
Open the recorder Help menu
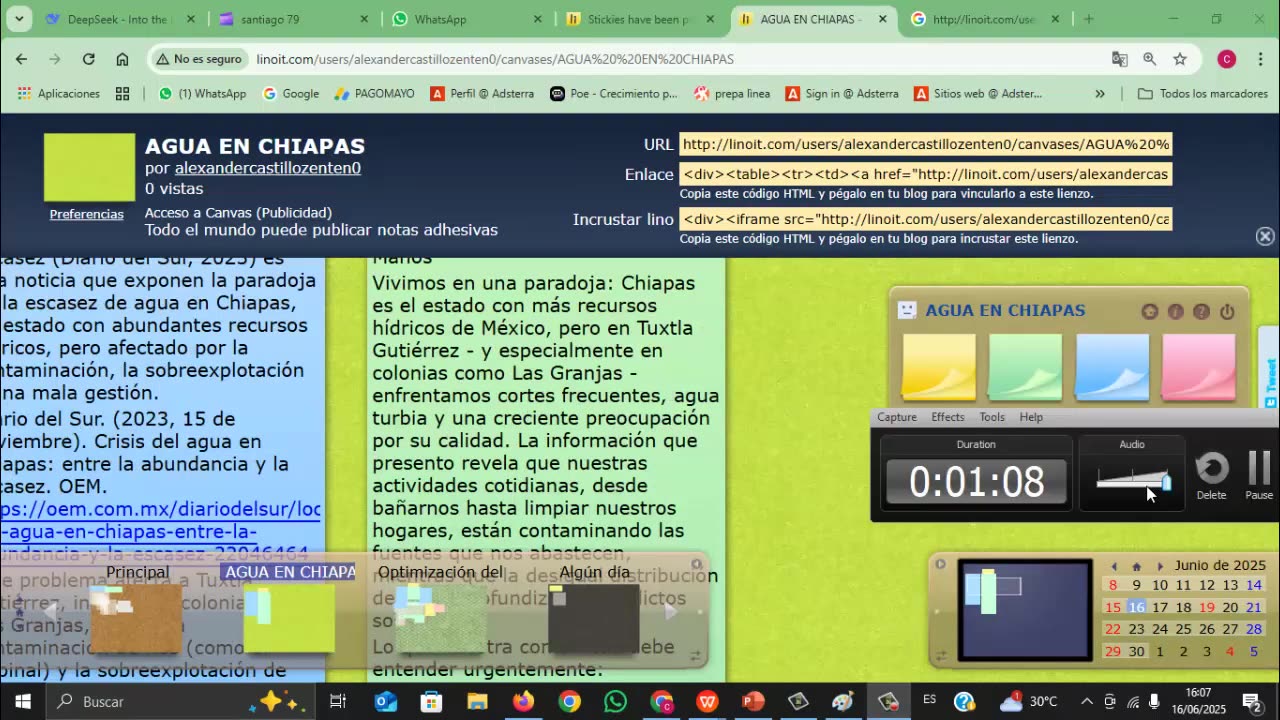tap(1031, 417)
